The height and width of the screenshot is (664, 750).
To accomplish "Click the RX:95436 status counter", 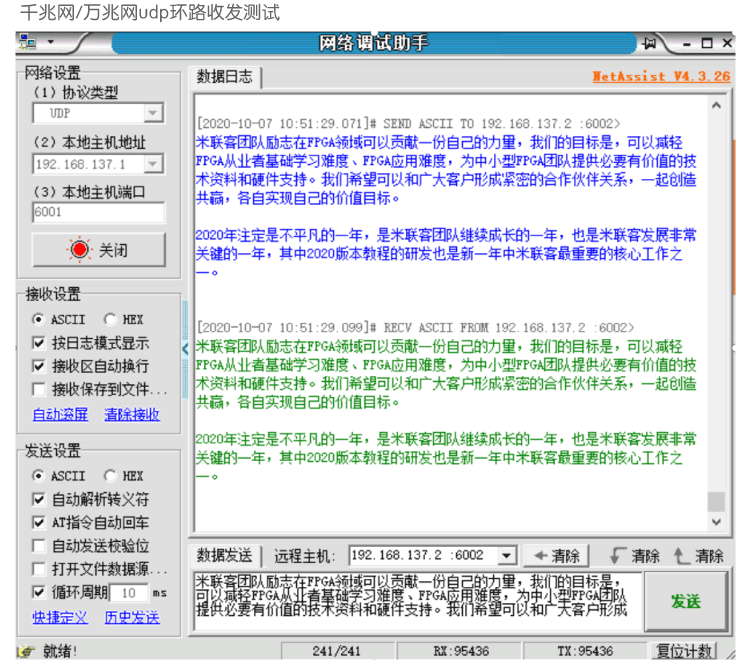I will (x=461, y=651).
